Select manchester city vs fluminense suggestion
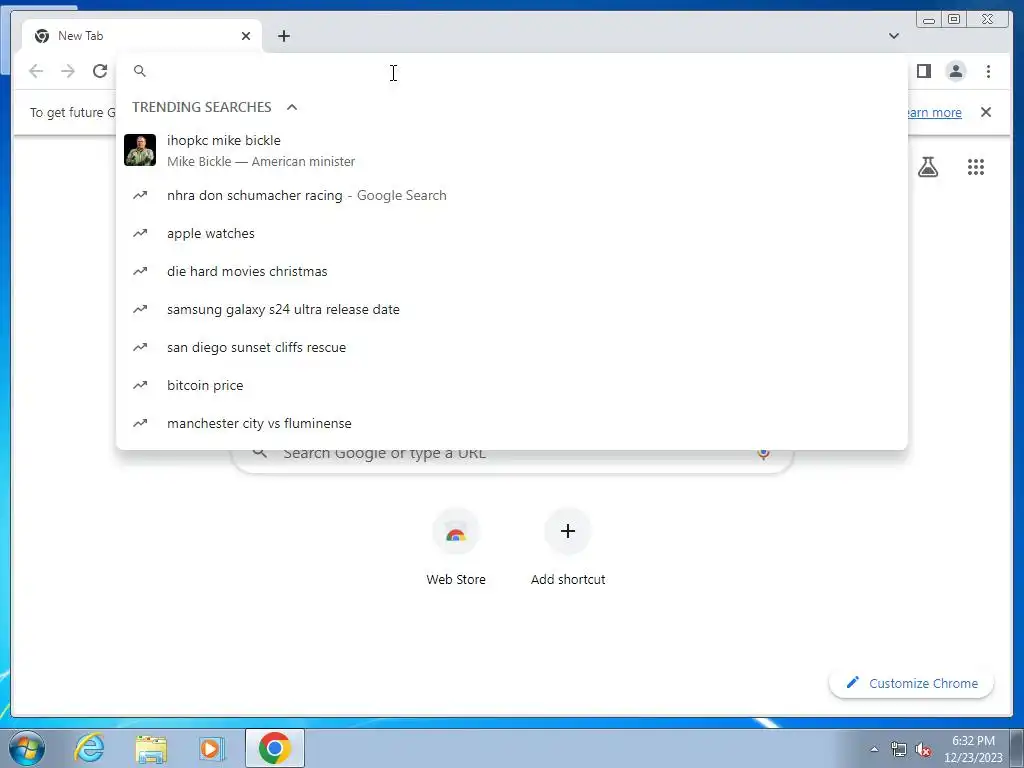1024x768 pixels. tap(511, 423)
